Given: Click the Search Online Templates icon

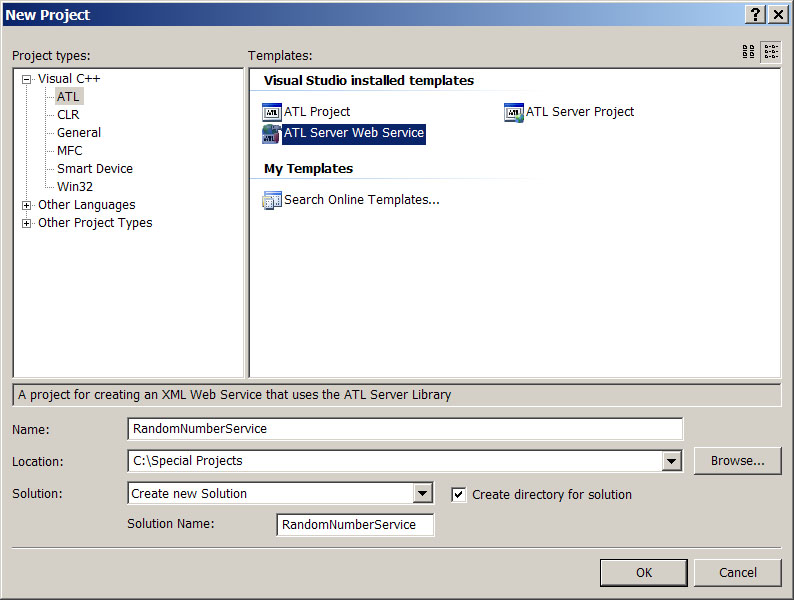Looking at the screenshot, I should click(x=272, y=200).
